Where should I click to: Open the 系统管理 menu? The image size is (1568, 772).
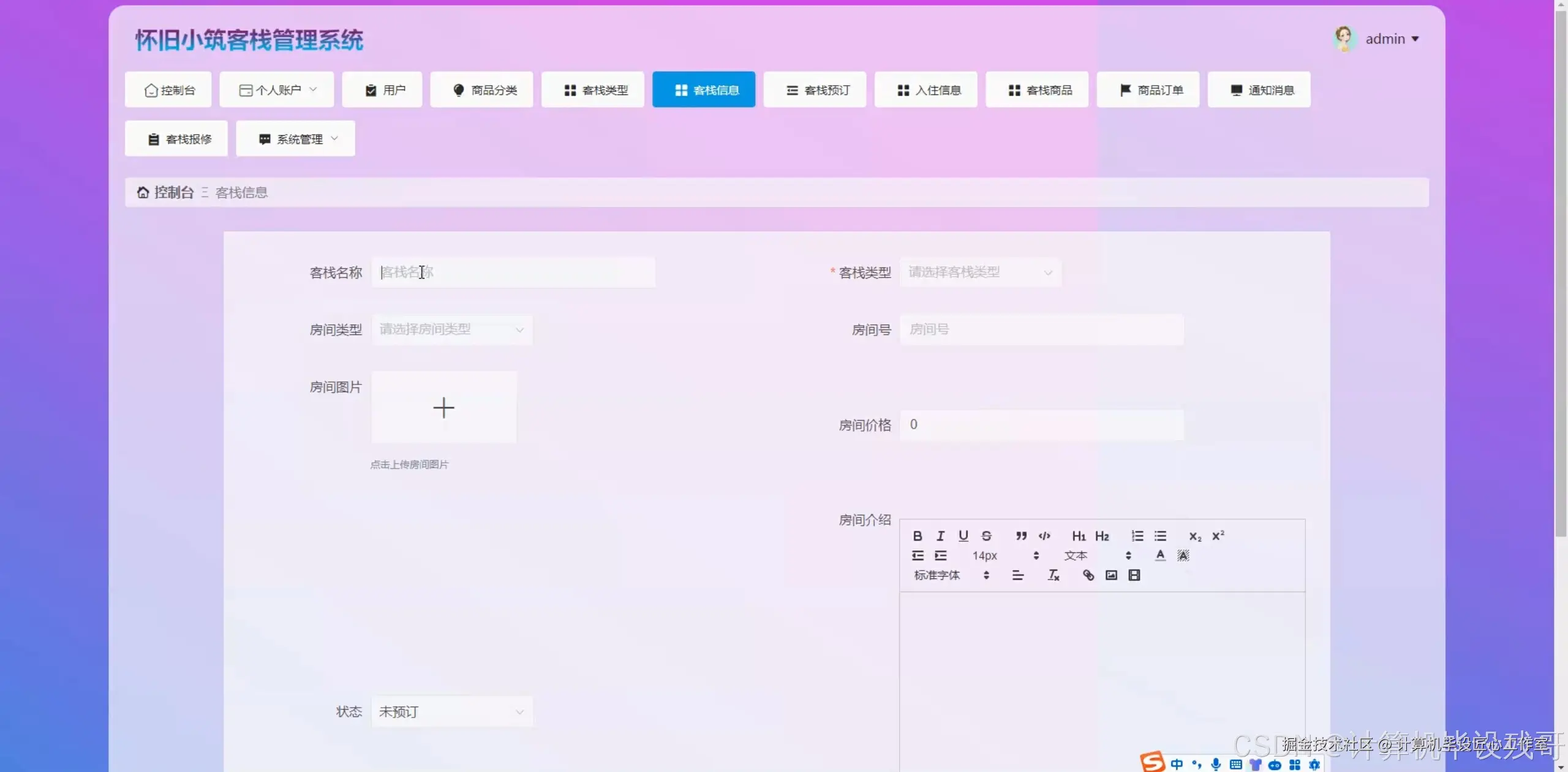295,138
